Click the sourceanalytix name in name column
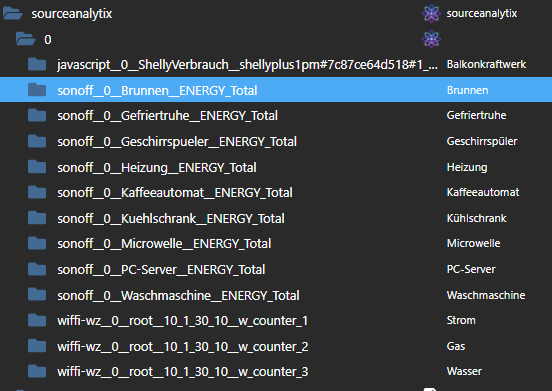This screenshot has width=552, height=391. [482, 14]
